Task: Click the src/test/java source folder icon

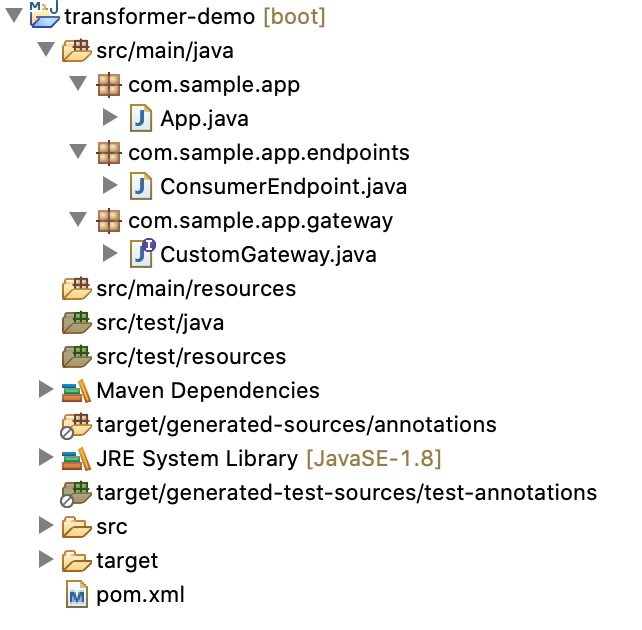Action: click(76, 323)
